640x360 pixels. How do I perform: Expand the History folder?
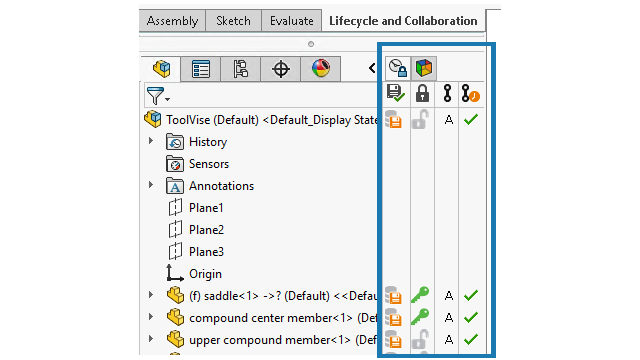pos(151,141)
